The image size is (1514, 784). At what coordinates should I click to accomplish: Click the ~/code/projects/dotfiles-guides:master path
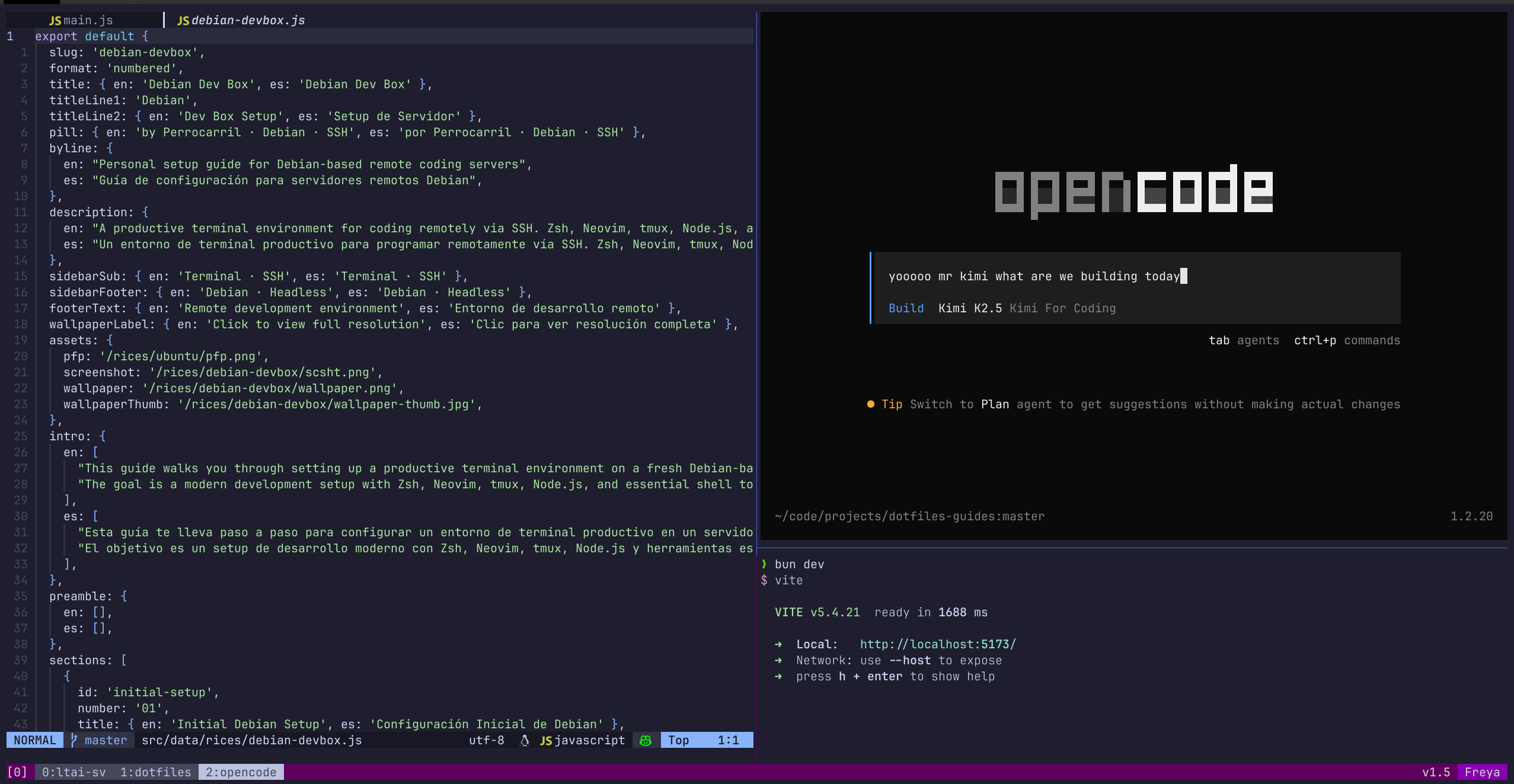[909, 516]
